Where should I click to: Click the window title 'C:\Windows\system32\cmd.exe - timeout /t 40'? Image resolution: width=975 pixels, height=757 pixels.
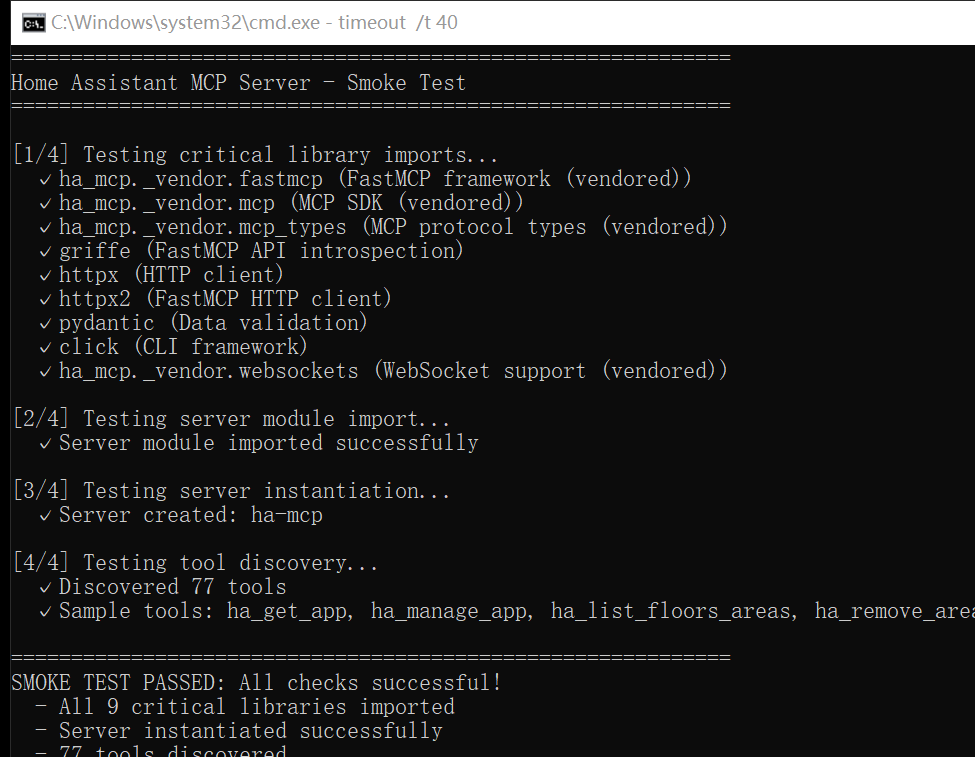coord(254,23)
